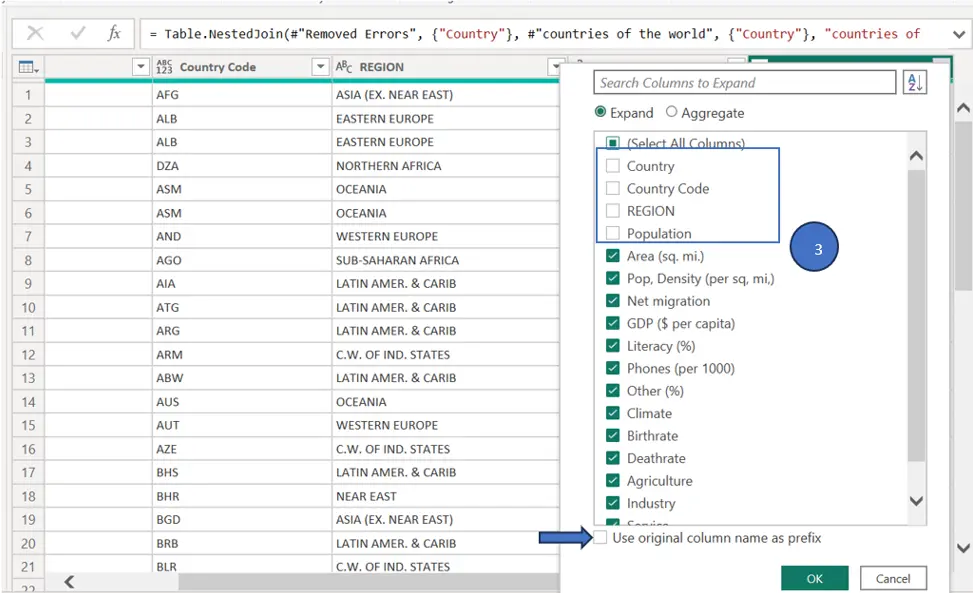Select the ABW country code cell
This screenshot has height=593, width=973.
(242, 378)
